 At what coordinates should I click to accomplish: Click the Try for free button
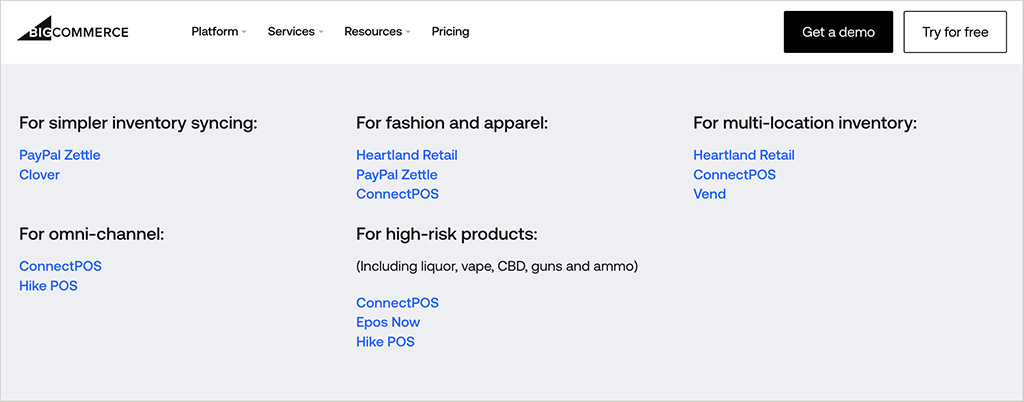pyautogui.click(x=955, y=32)
